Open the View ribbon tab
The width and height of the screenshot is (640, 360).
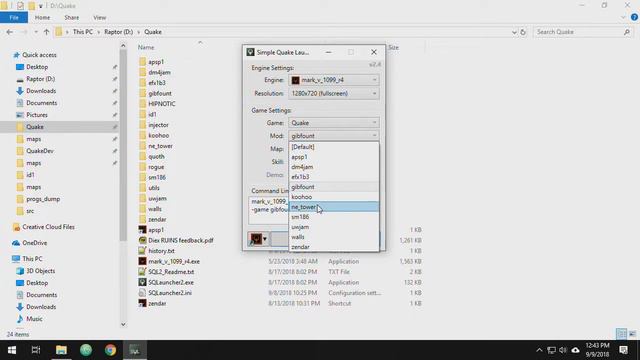[x=100, y=18]
